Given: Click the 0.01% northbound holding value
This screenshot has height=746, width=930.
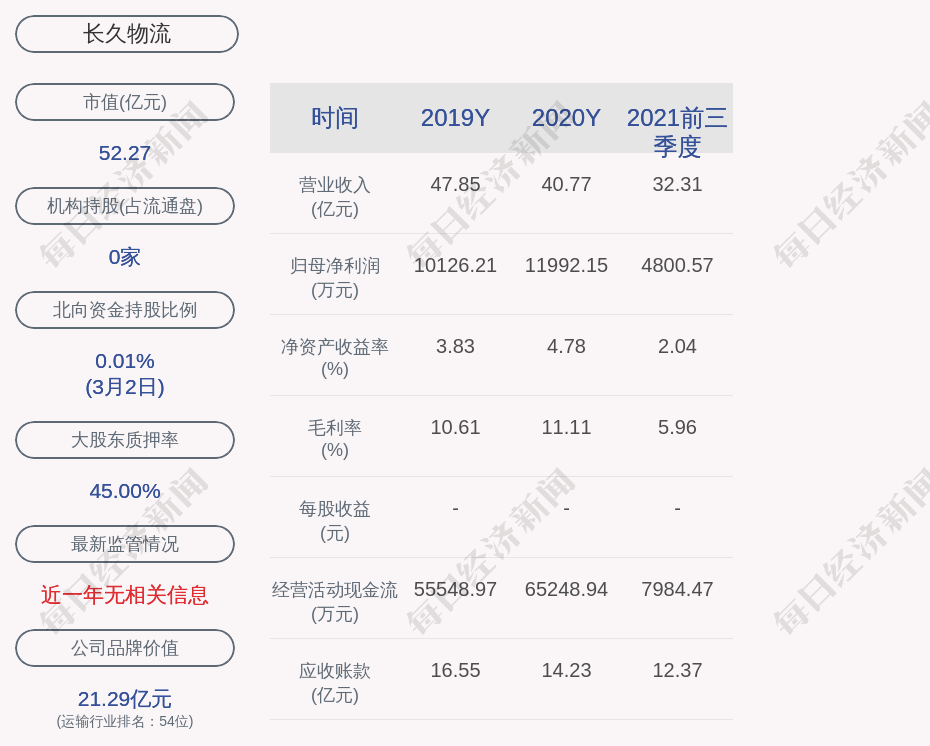Looking at the screenshot, I should point(125,361).
